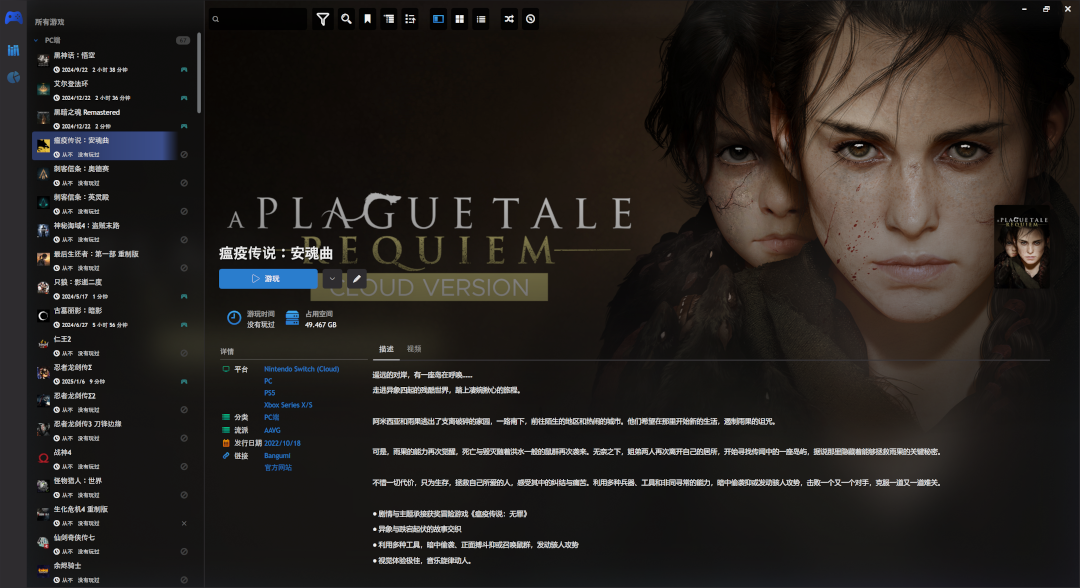The width and height of the screenshot is (1080, 588).
Task: Open the library view from the sidebar
Action: tap(13, 50)
